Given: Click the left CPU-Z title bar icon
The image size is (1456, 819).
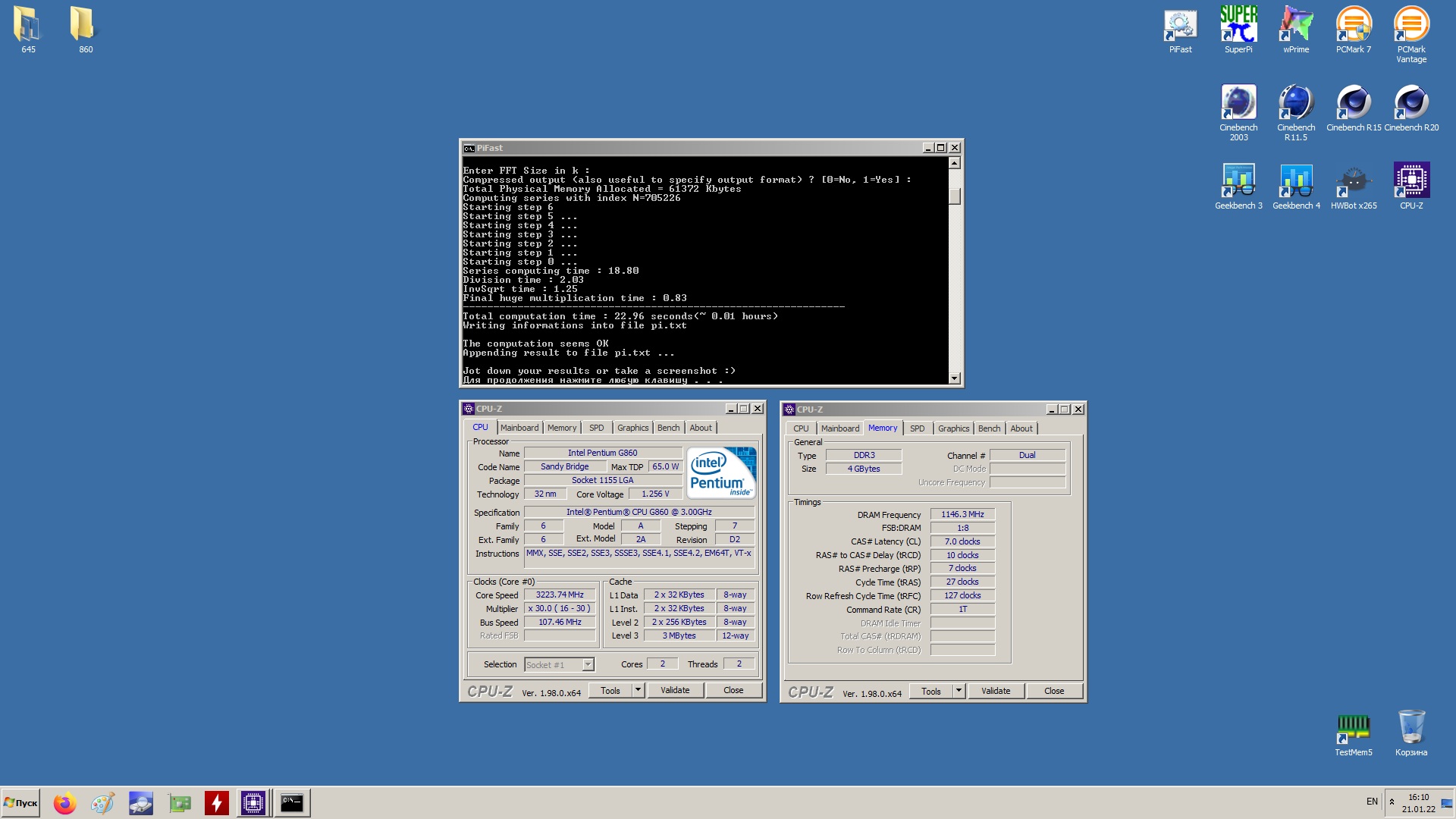Looking at the screenshot, I should [469, 409].
